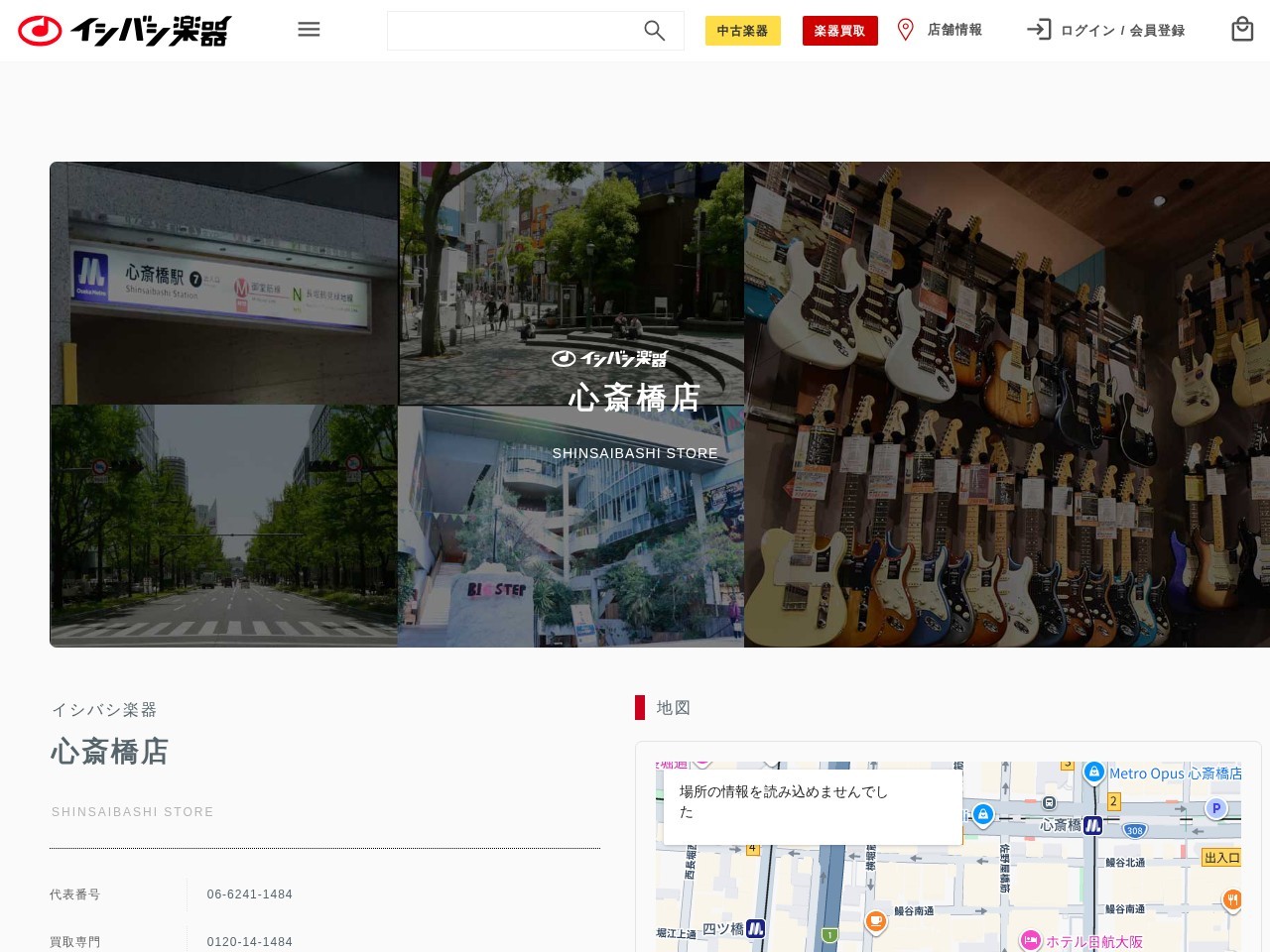
Task: Click the red 楽器買取 button
Action: click(839, 31)
